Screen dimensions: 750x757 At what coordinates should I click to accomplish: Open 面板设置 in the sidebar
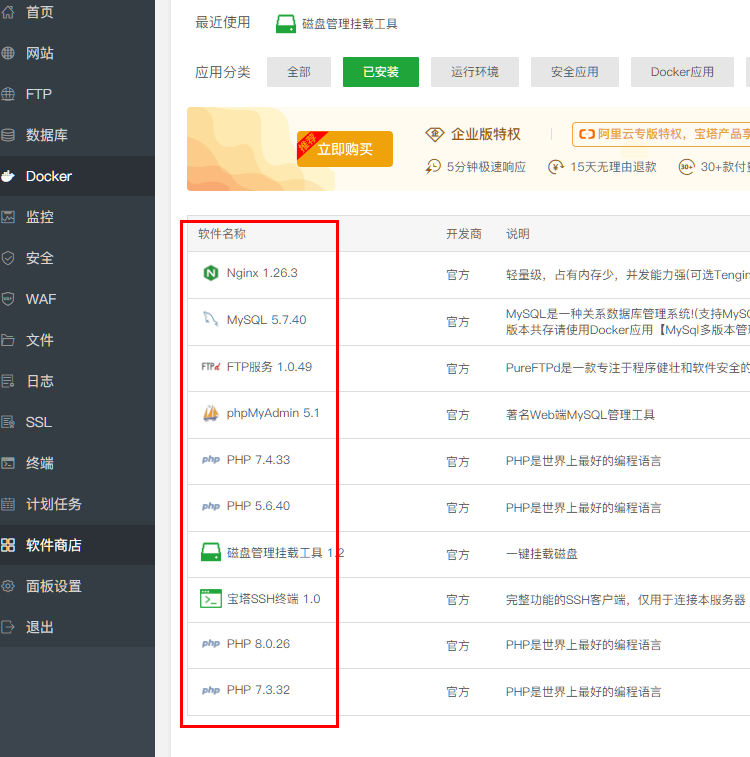tap(54, 586)
